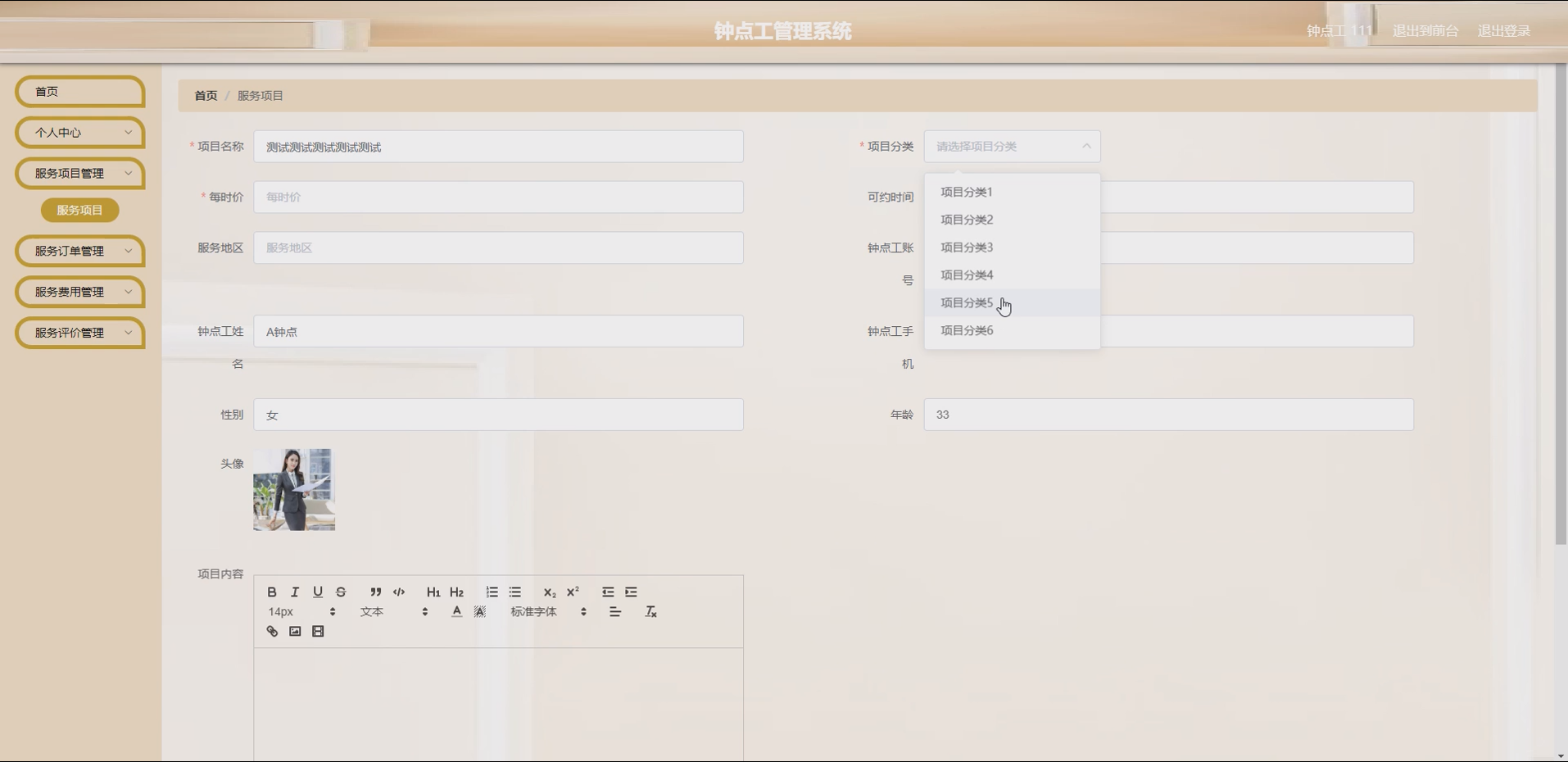Click the 每时价 input field
The image size is (1568, 762).
[498, 197]
